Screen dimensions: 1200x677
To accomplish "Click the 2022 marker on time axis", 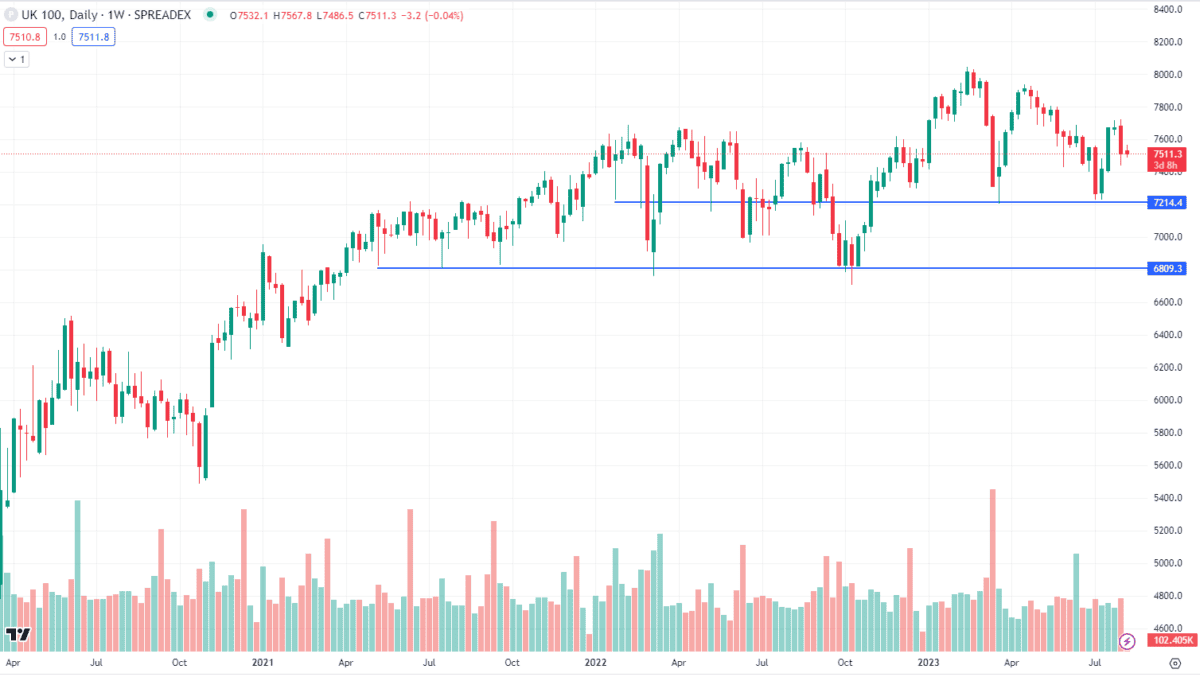I will pyautogui.click(x=595, y=662).
